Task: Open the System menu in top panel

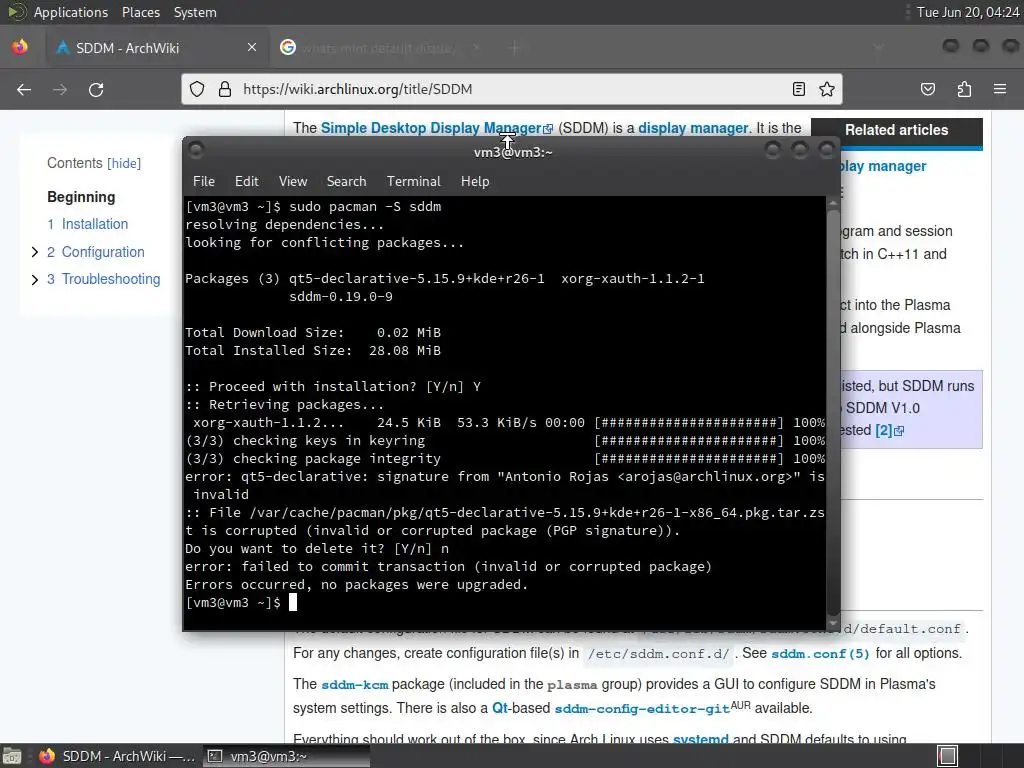Action: point(195,12)
